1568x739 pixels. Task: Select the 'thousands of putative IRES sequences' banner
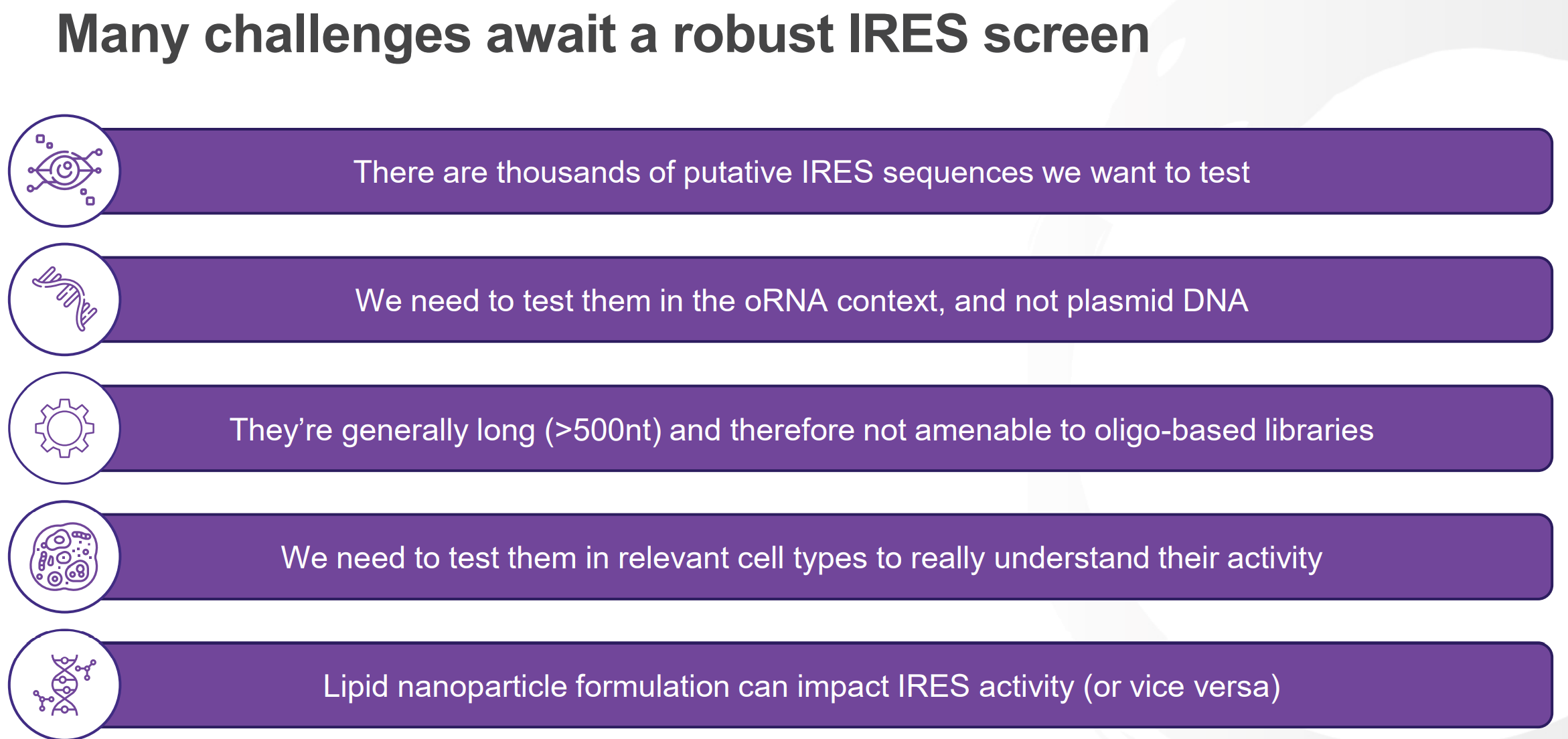pos(827,171)
